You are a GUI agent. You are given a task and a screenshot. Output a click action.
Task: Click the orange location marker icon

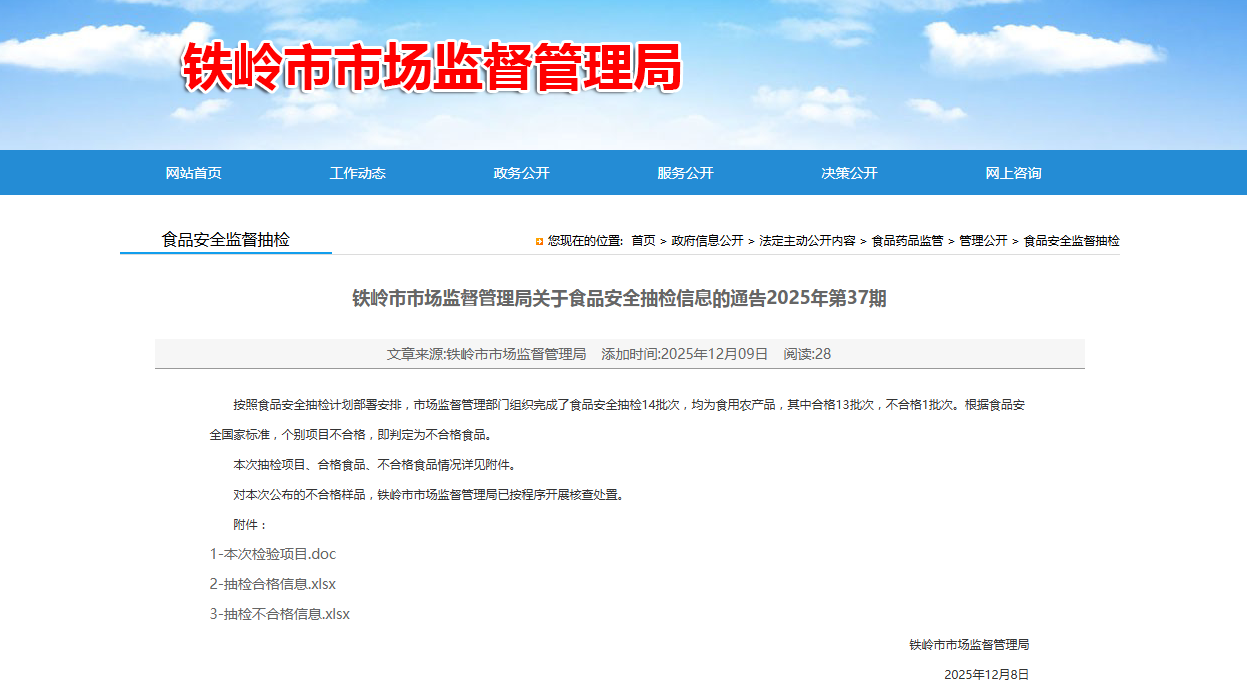pyautogui.click(x=540, y=241)
